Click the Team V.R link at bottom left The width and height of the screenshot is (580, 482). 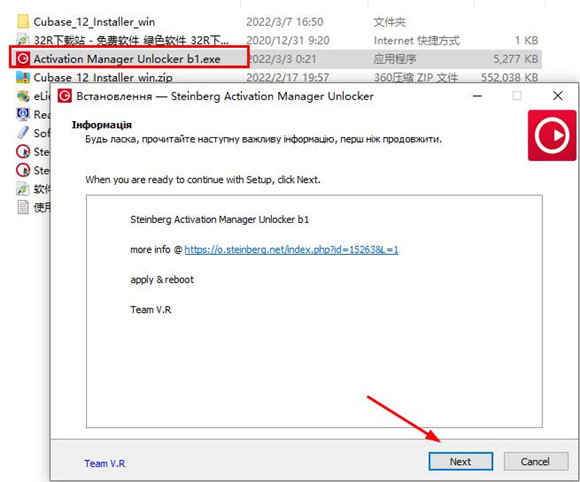[105, 463]
